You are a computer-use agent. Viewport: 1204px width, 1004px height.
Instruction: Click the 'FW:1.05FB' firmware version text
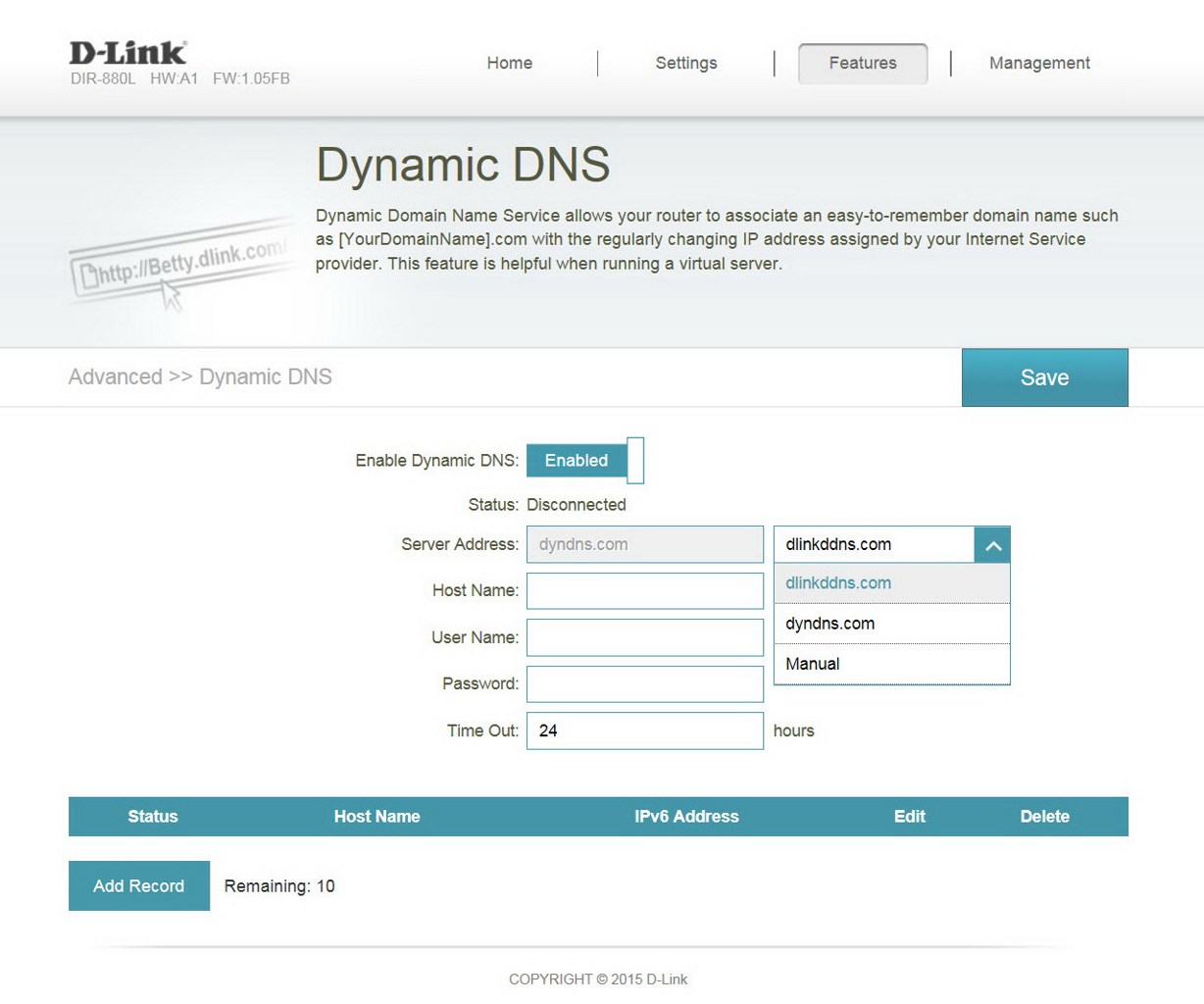click(252, 78)
